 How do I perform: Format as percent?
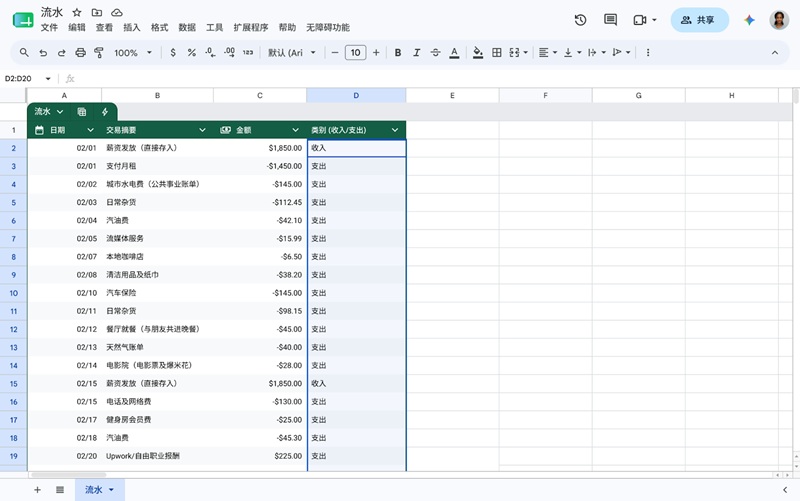tap(191, 53)
